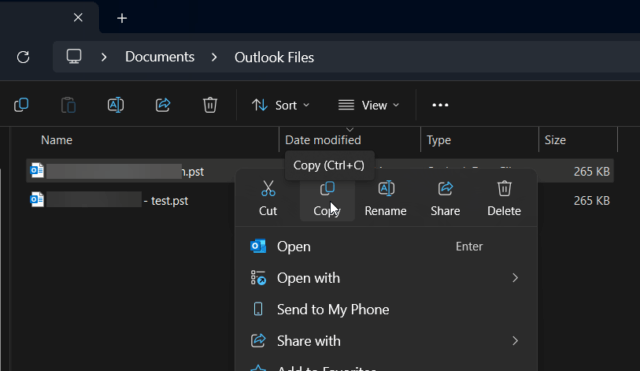Sort by the Type column header
The width and height of the screenshot is (640, 371).
[439, 140]
